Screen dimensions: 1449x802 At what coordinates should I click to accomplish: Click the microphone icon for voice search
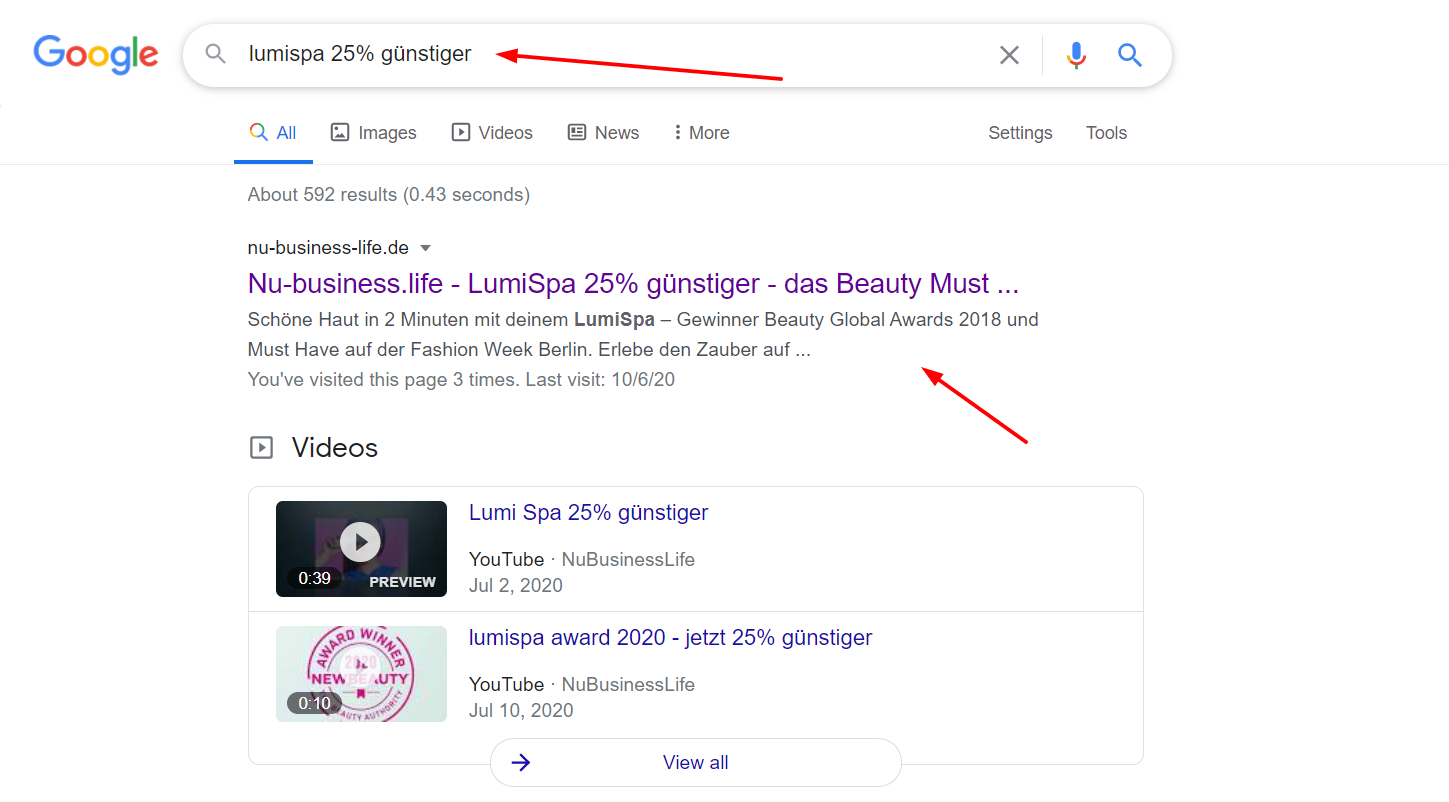coord(1076,55)
